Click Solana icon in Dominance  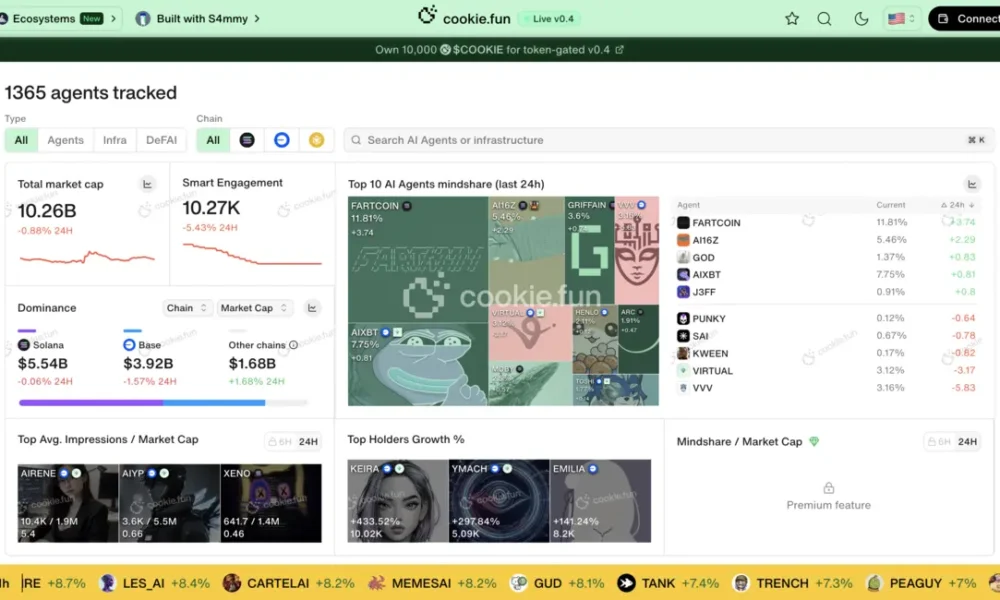[24, 345]
